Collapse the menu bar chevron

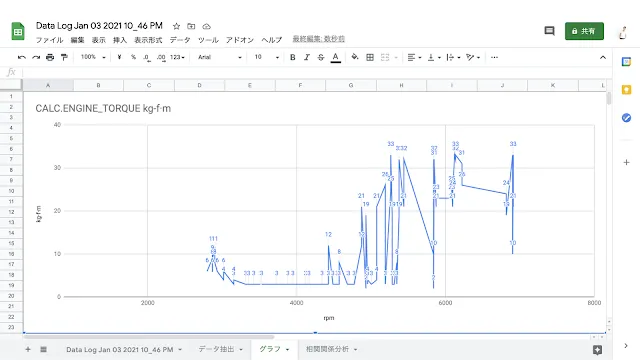pos(603,57)
